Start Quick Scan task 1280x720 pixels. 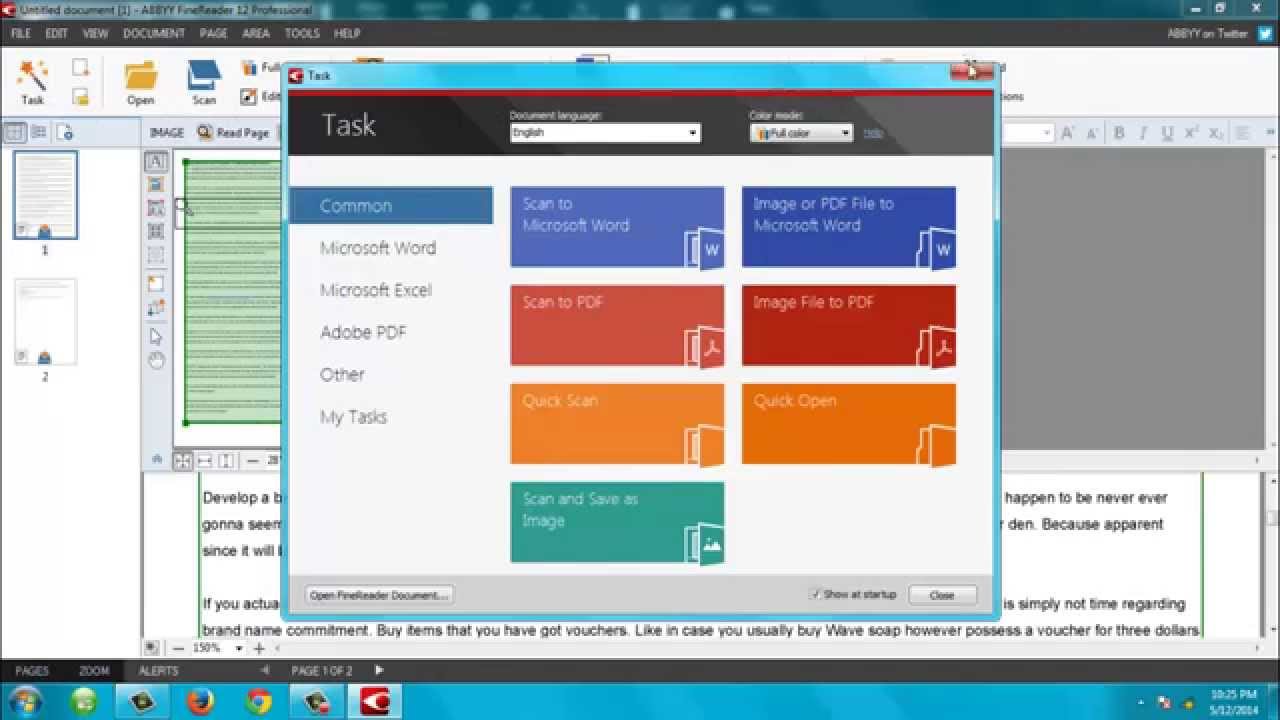pyautogui.click(x=617, y=424)
